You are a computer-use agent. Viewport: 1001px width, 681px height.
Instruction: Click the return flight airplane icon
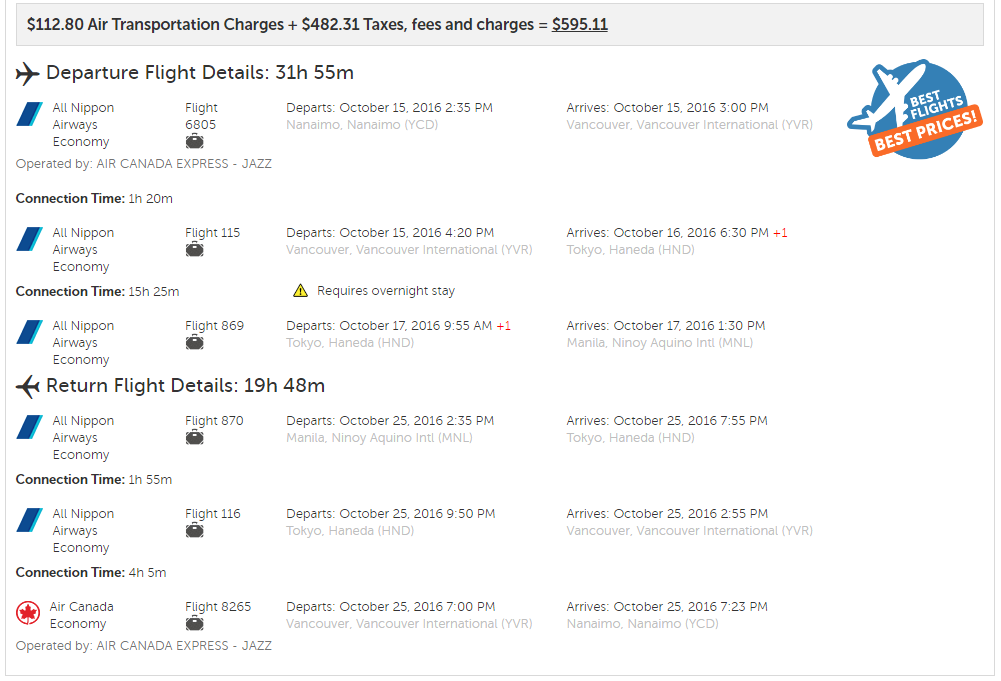(27, 386)
